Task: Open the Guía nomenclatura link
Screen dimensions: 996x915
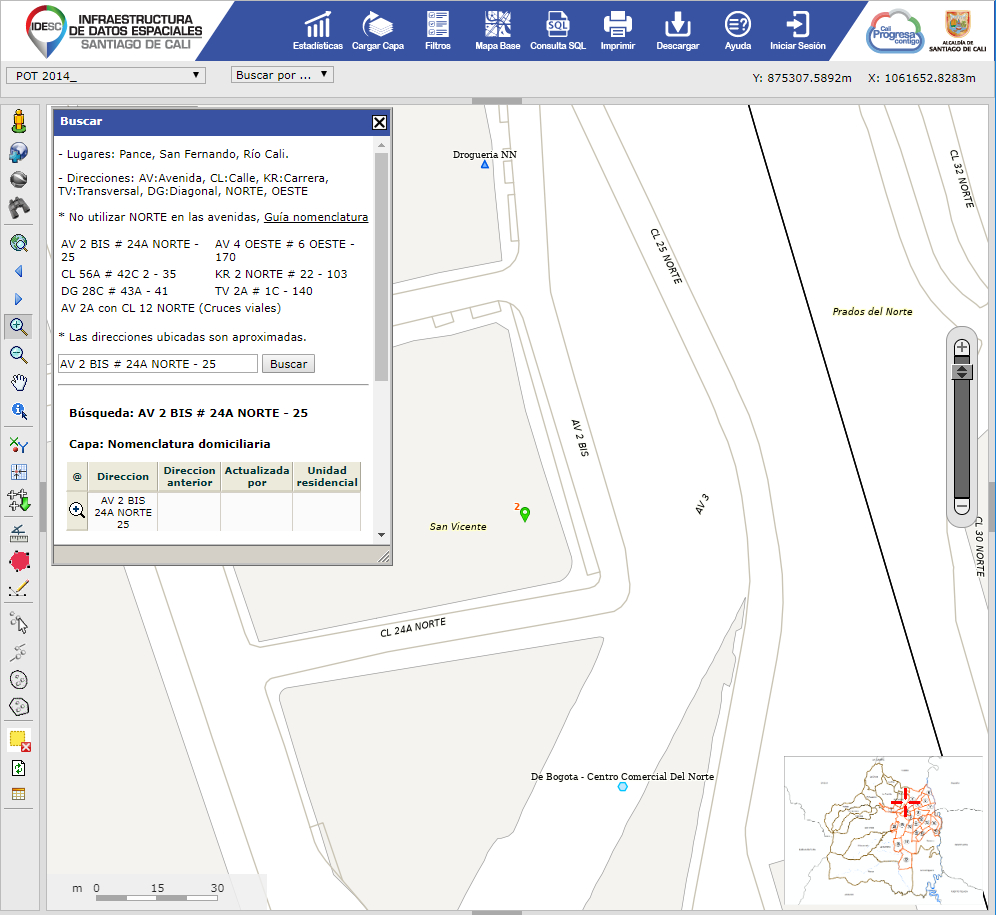Action: tap(315, 217)
